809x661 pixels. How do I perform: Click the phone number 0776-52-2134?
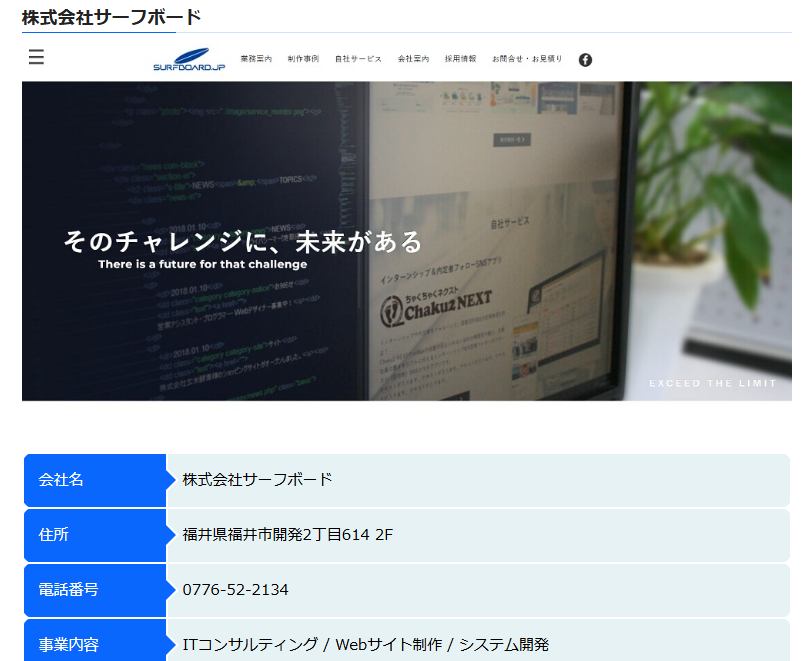point(235,590)
